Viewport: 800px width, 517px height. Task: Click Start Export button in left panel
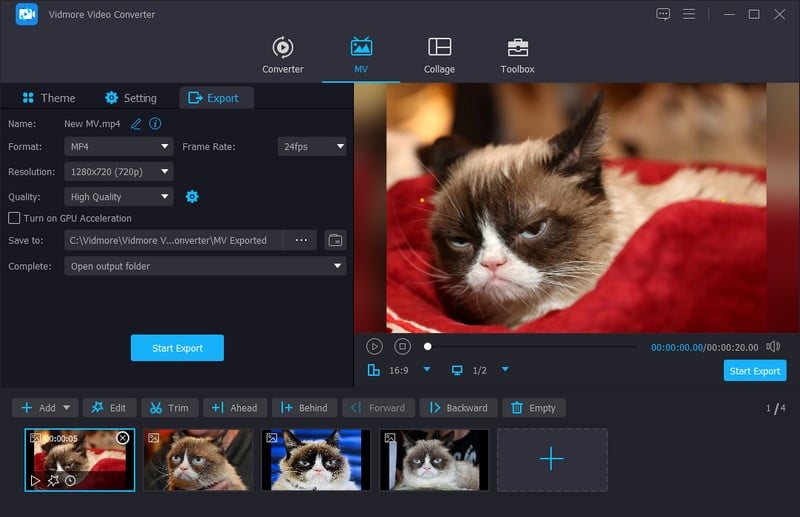pyautogui.click(x=177, y=348)
